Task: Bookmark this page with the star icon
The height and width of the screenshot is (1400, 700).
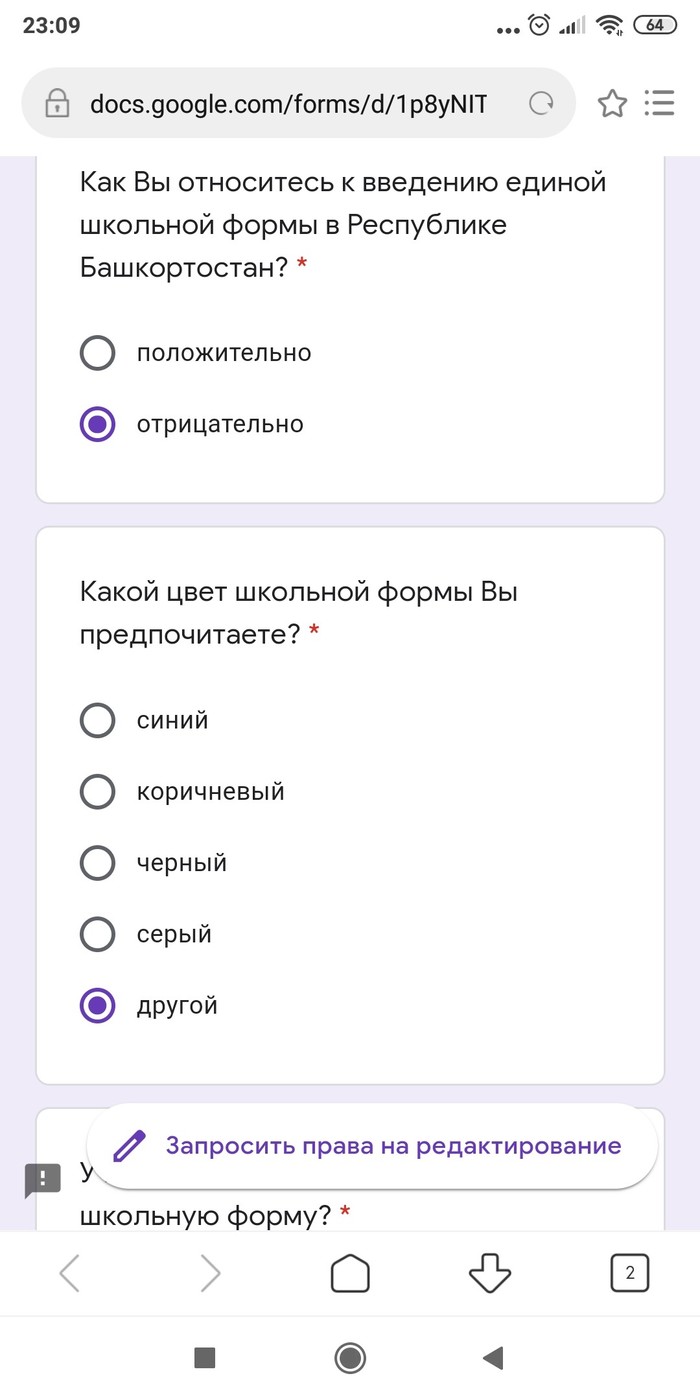Action: pos(611,103)
